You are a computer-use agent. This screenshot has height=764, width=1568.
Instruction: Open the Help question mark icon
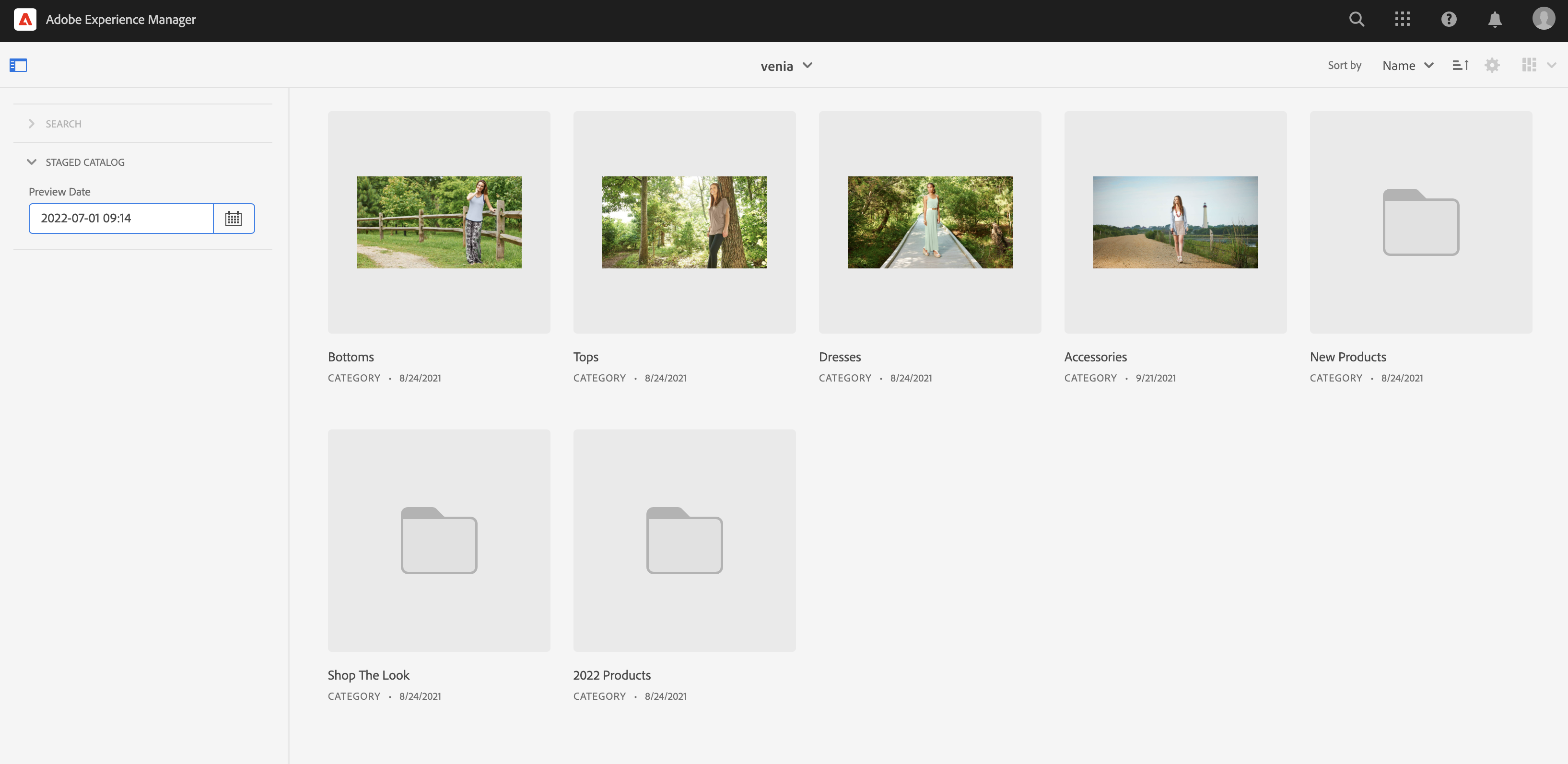[1449, 20]
